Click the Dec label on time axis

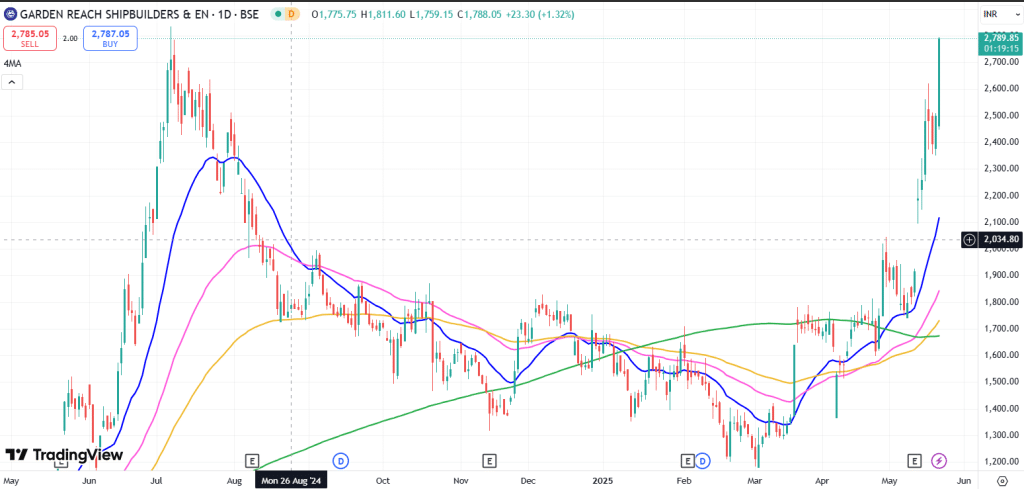pos(528,481)
